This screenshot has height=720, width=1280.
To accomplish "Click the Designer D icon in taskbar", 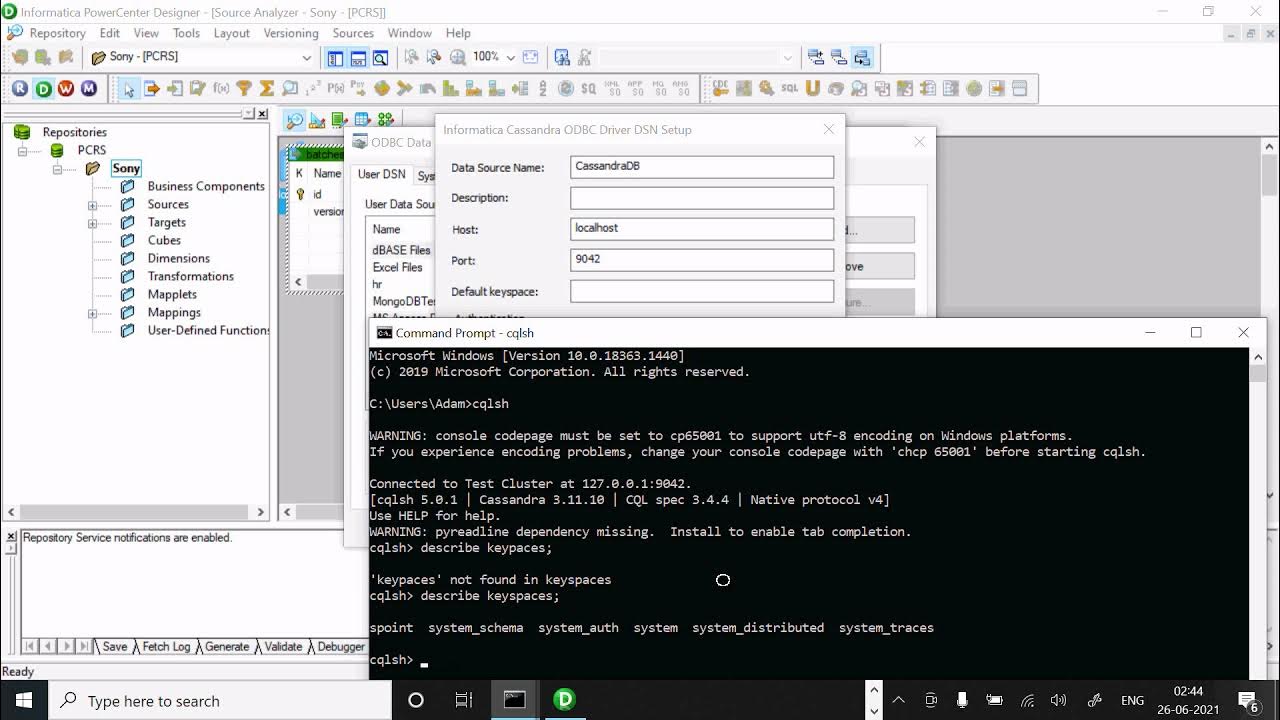I will click(x=565, y=700).
